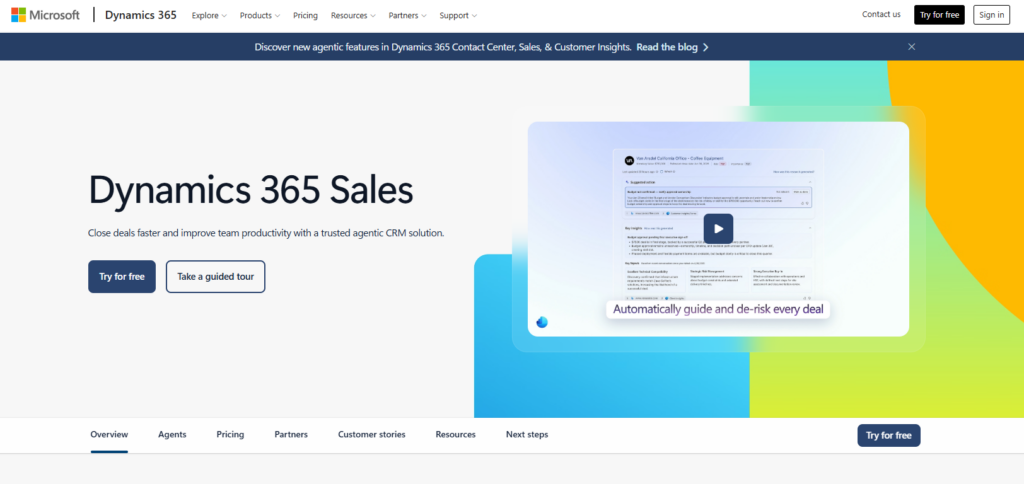The height and width of the screenshot is (484, 1024).
Task: Click the black Try for free header button
Action: tap(939, 15)
